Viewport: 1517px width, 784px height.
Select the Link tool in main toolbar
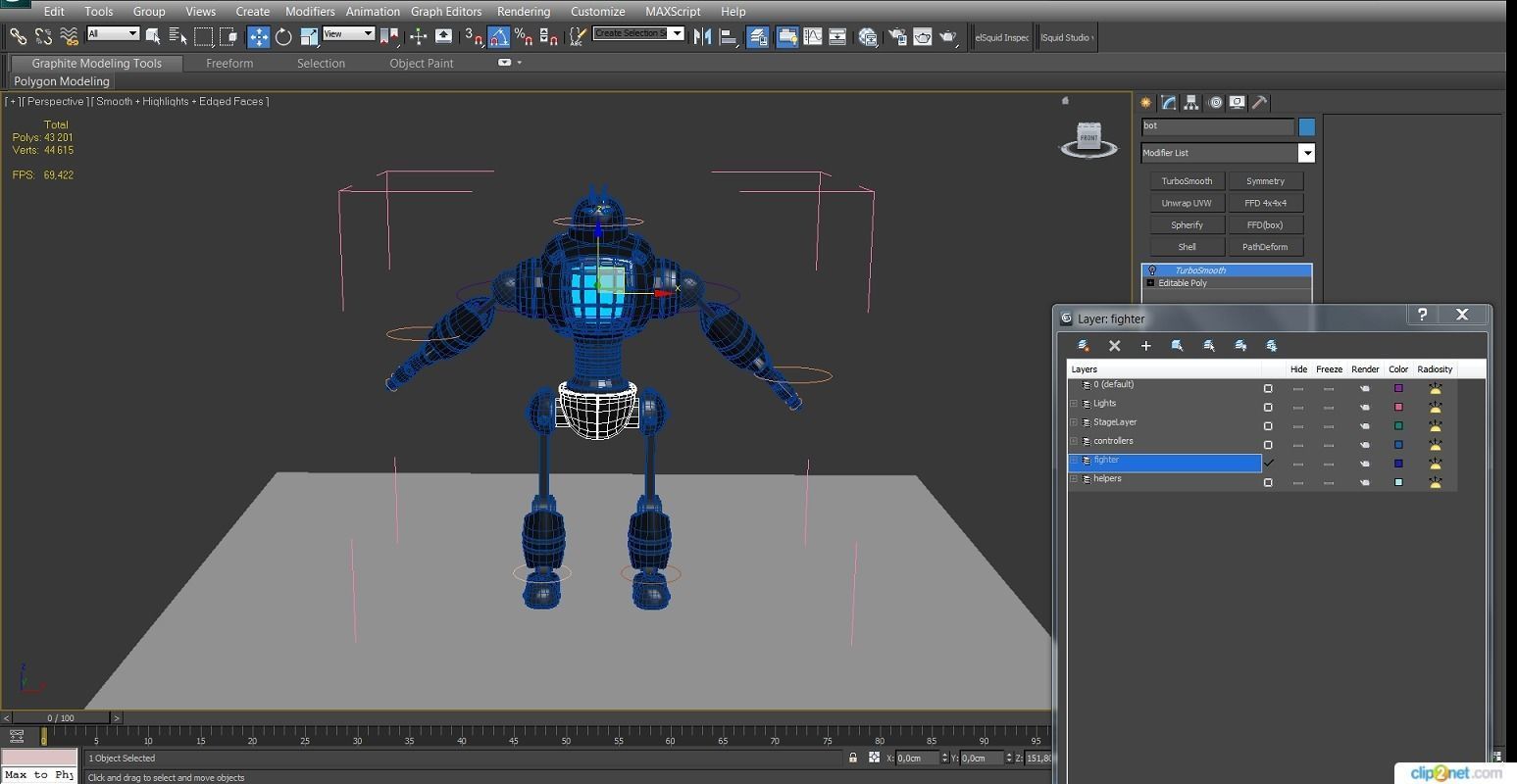click(18, 36)
